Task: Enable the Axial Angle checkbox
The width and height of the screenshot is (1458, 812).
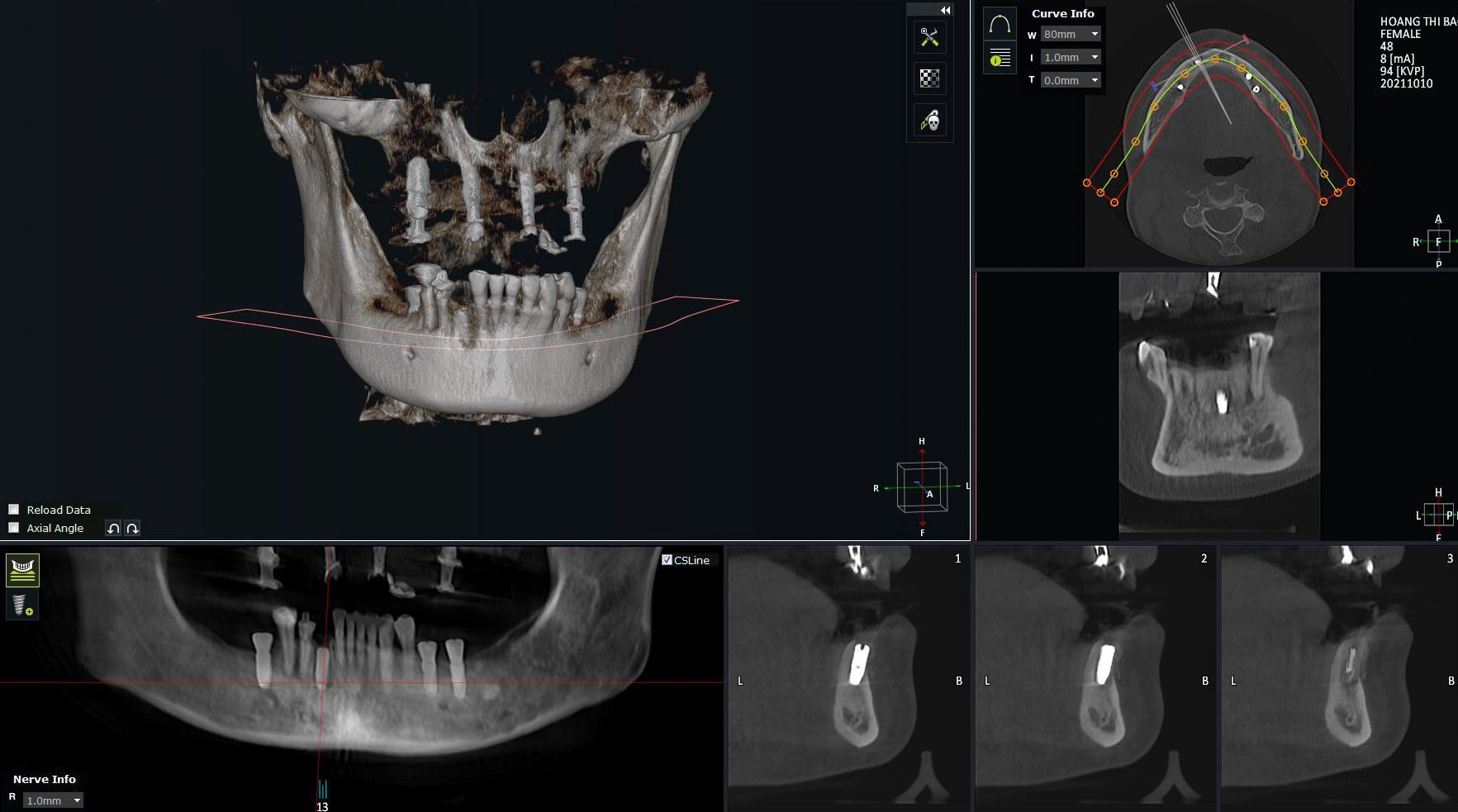Action: 13,528
